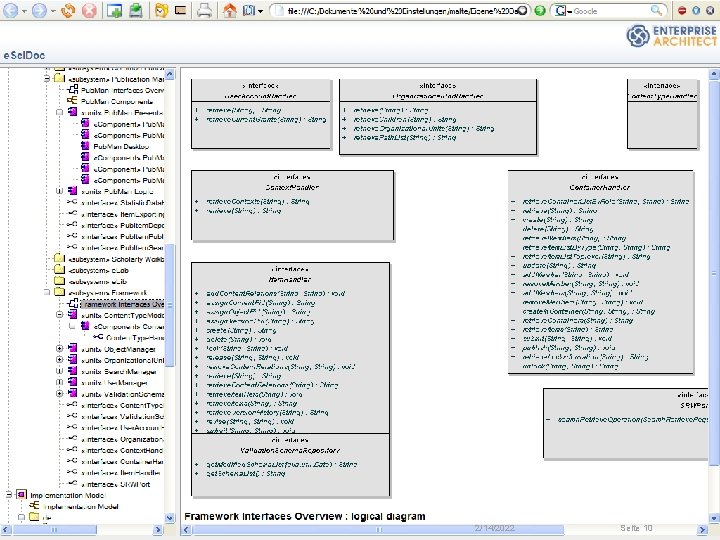Go back with the browser Back arrow
The image size is (720, 540).
pos(10,10)
